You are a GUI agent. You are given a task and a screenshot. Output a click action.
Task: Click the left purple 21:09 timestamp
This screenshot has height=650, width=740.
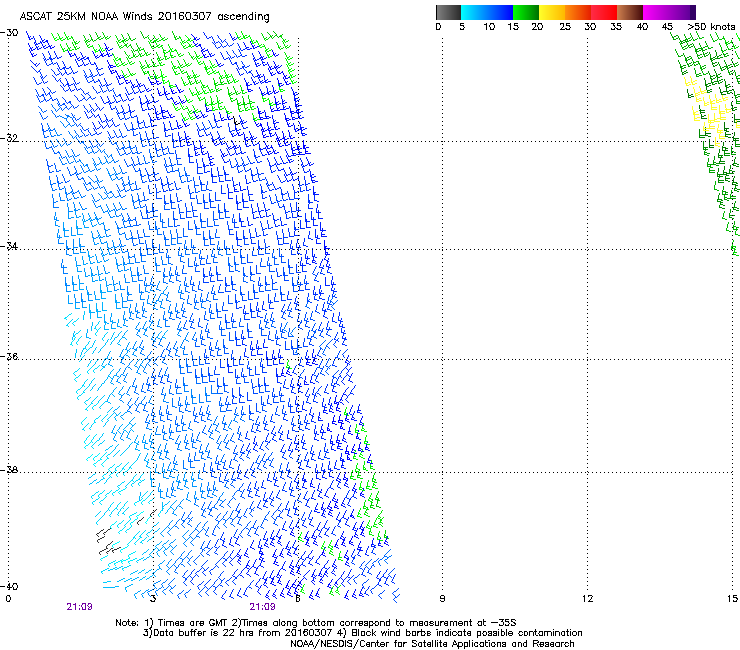point(79,607)
